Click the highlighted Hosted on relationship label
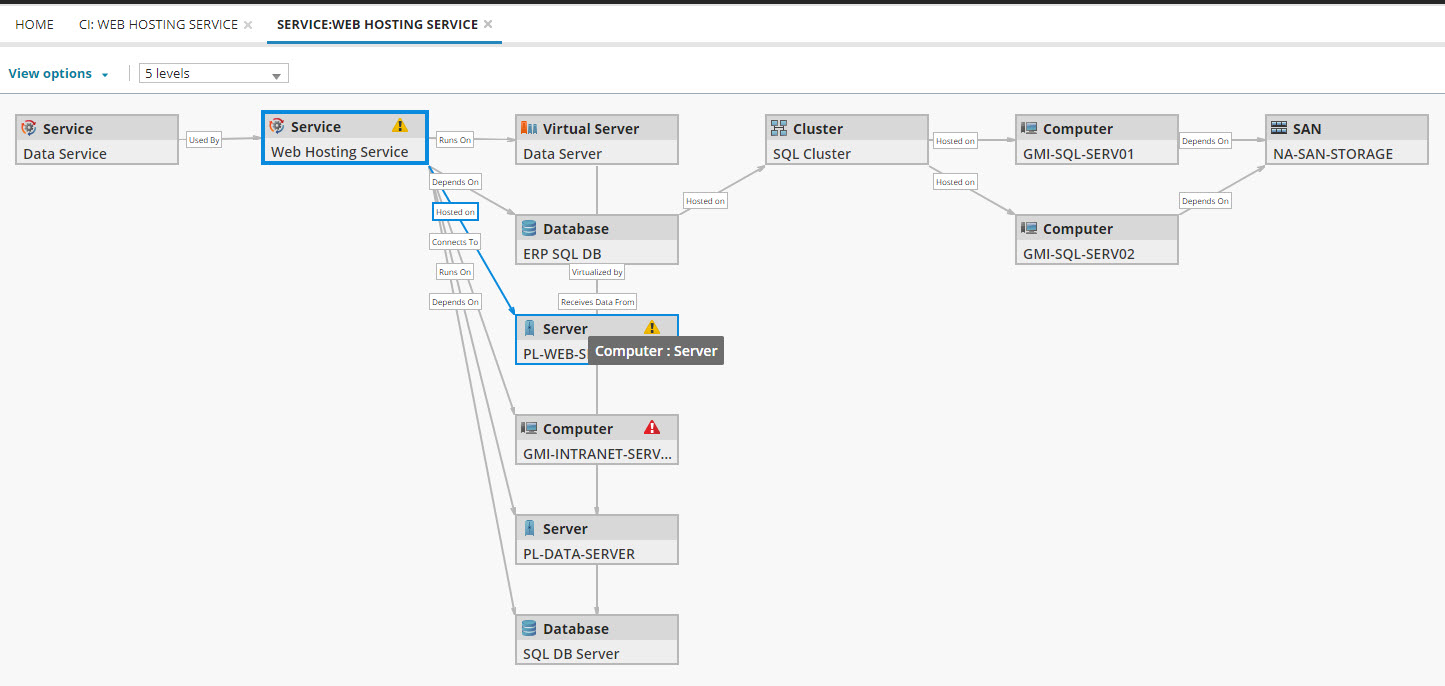This screenshot has width=1445, height=686. pos(455,212)
